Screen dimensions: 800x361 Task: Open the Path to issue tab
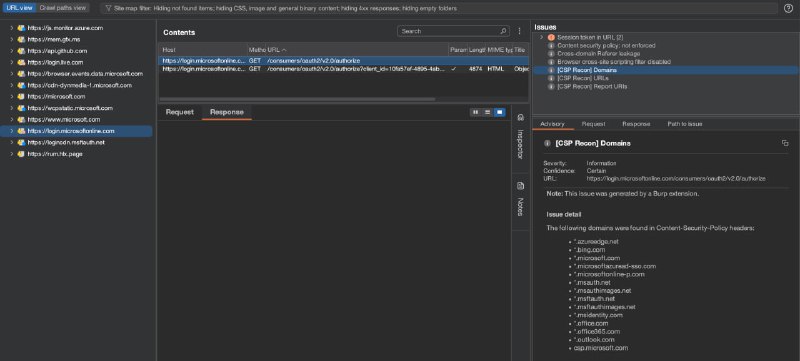click(685, 124)
